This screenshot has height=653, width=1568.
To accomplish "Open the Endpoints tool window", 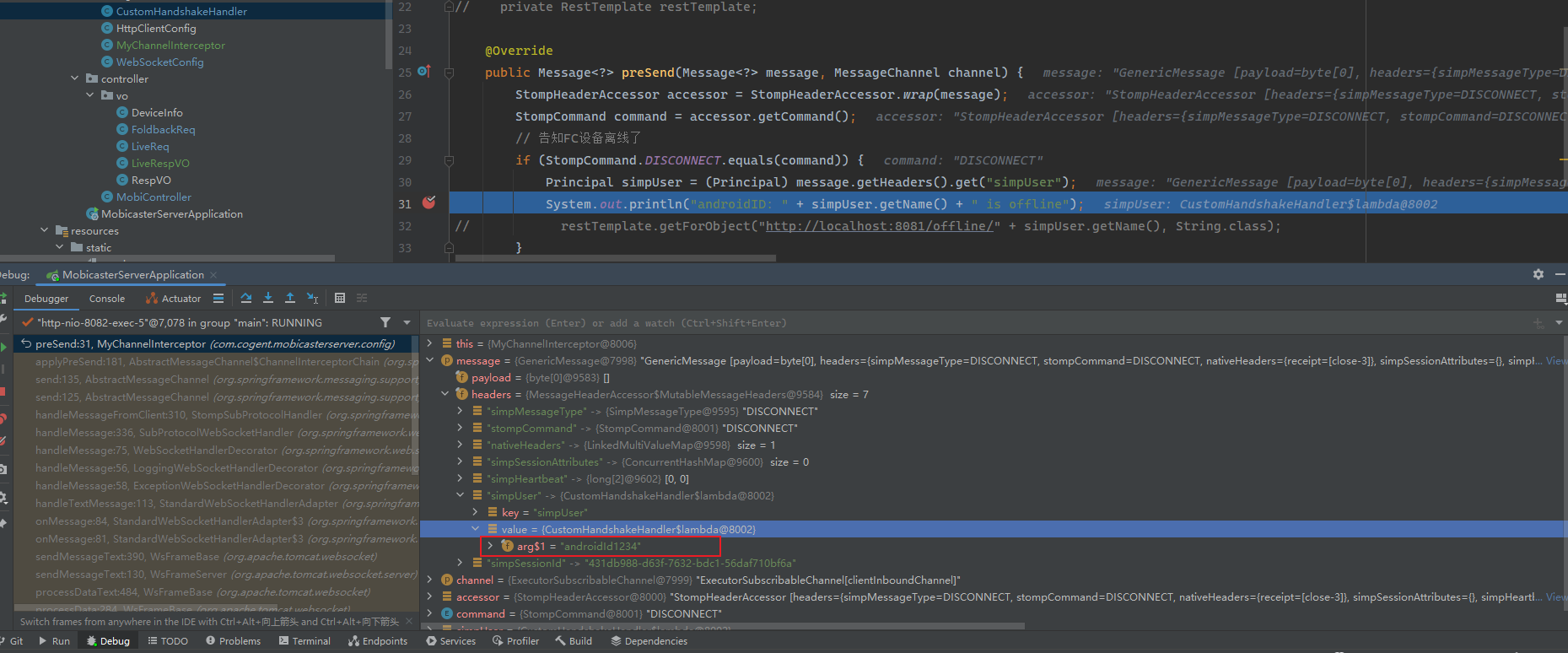I will click(378, 641).
